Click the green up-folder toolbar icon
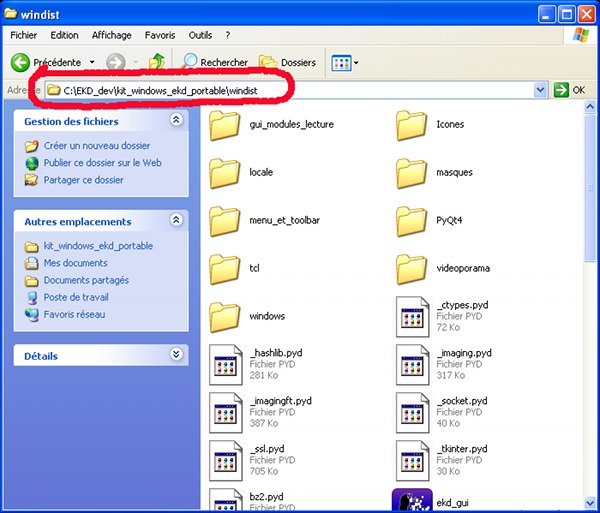This screenshot has height=513, width=600. (157, 62)
